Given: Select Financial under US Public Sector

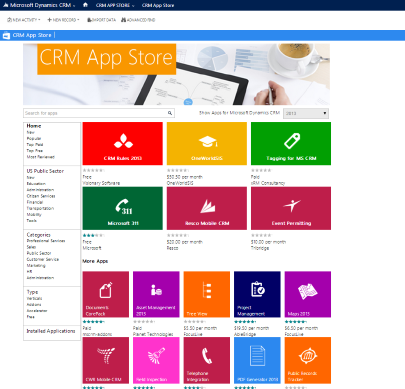Looking at the screenshot, I should (35, 202).
